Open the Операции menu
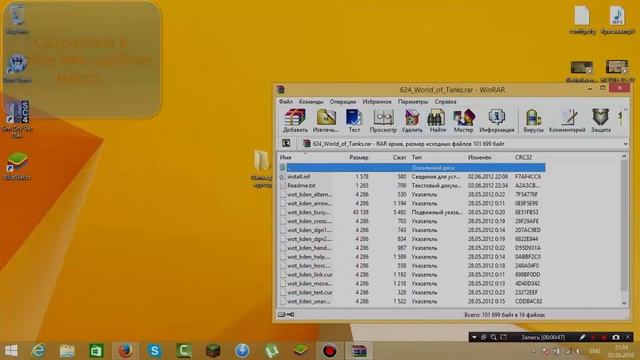This screenshot has height=360, width=640. pos(343,101)
